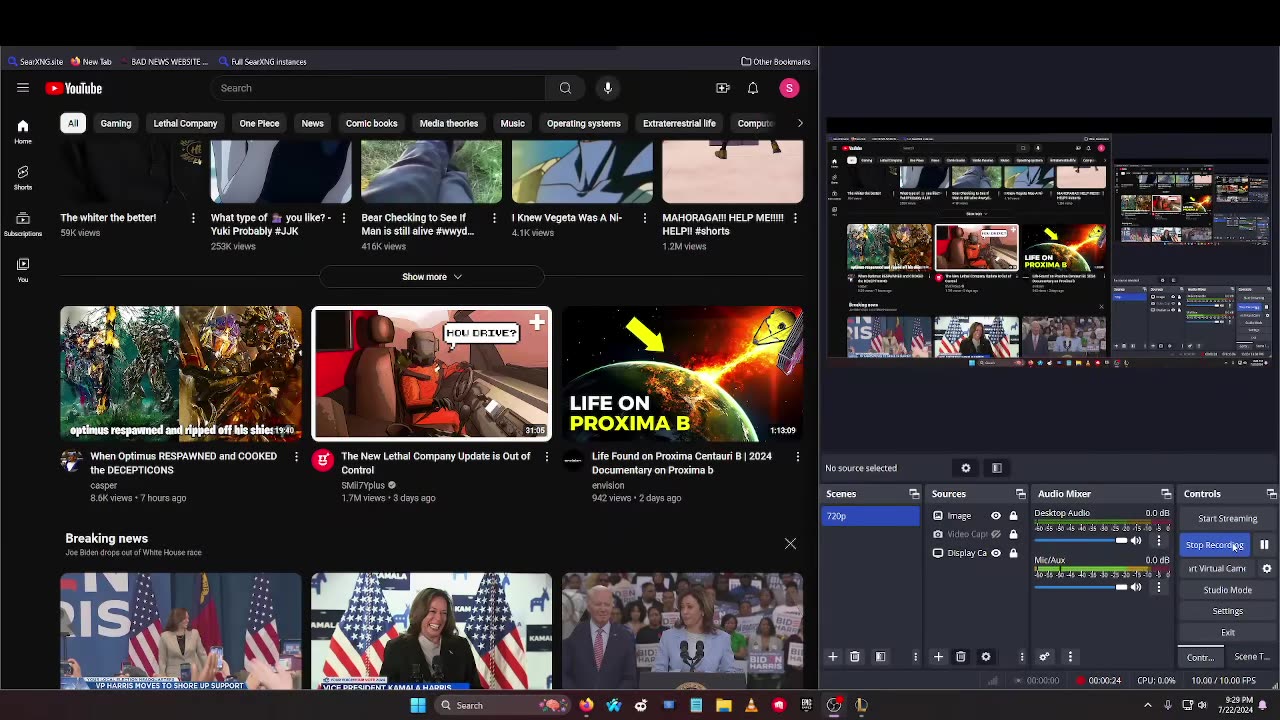Open Desktop Audio three-dot options menu

click(1159, 541)
